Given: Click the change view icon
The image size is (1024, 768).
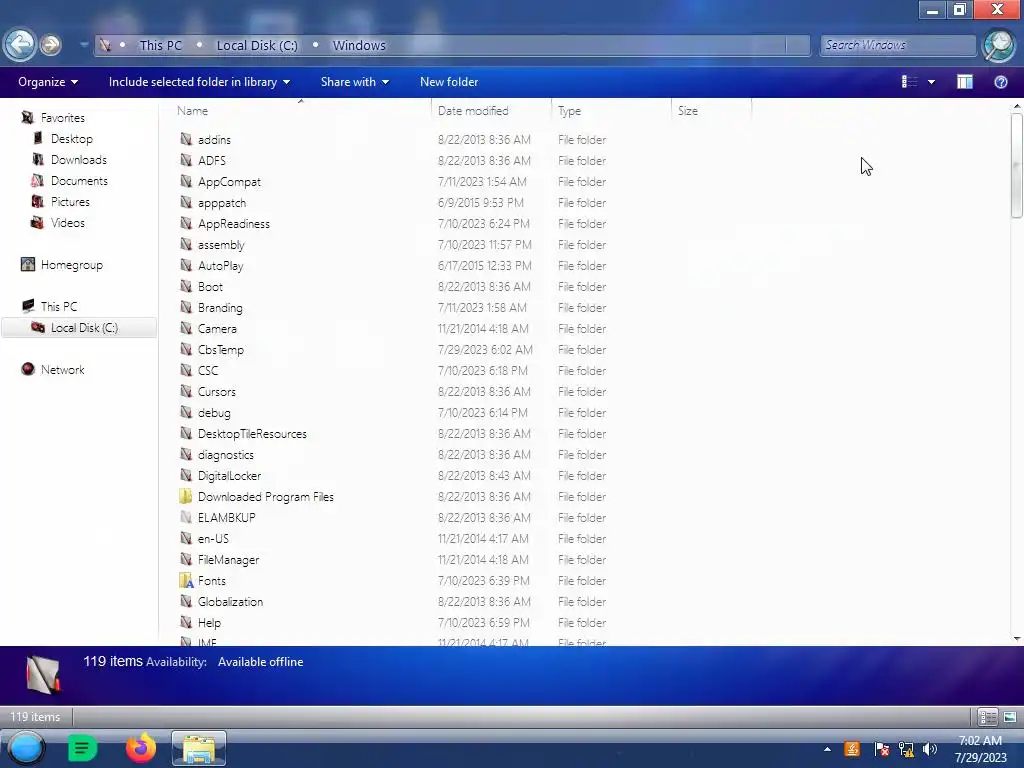Looking at the screenshot, I should tap(909, 82).
